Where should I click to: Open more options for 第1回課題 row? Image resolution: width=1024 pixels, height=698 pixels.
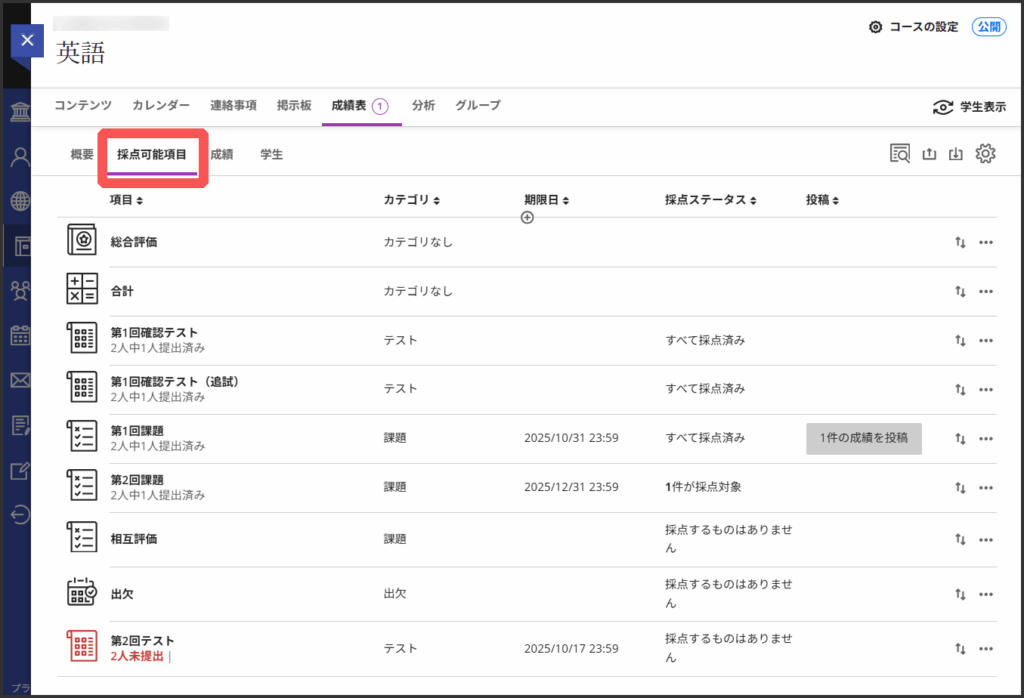[x=986, y=438]
